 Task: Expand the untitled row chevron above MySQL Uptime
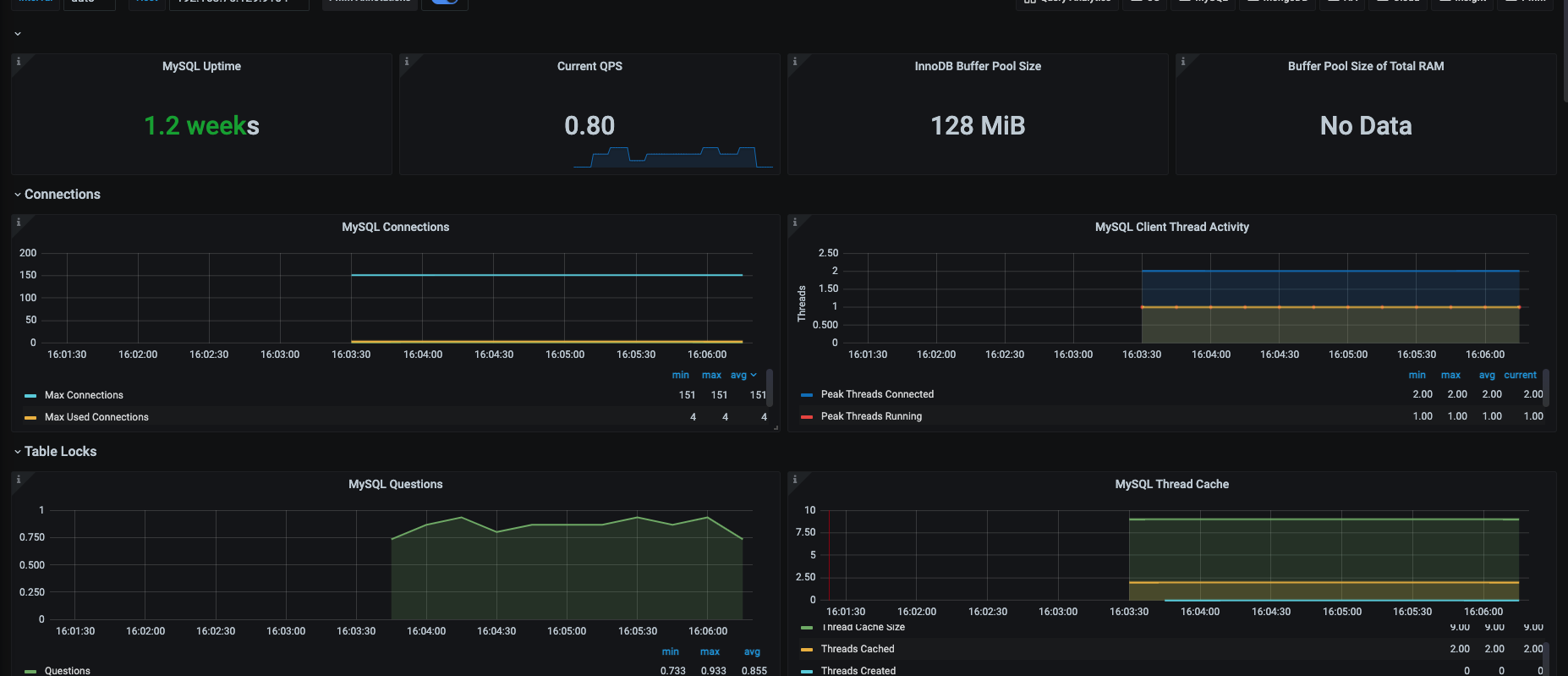click(x=18, y=34)
